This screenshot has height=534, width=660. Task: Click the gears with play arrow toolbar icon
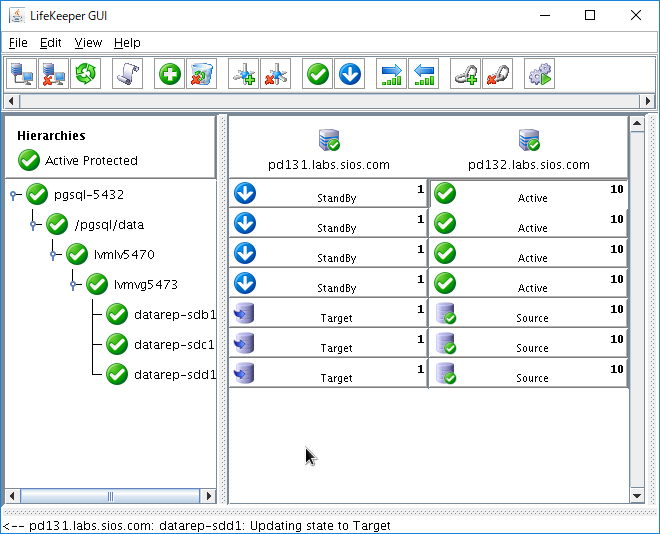[540, 74]
